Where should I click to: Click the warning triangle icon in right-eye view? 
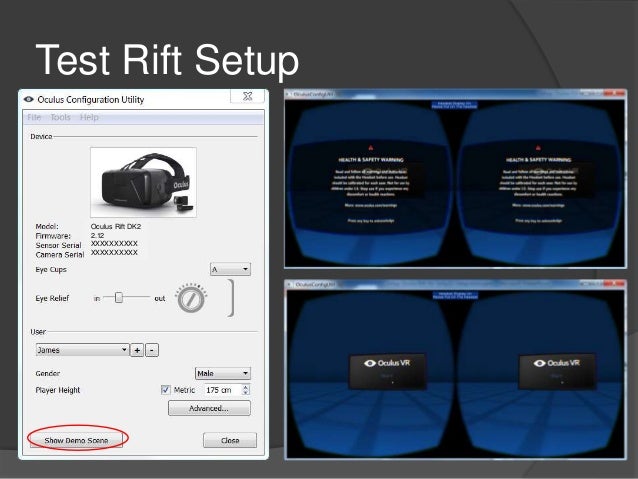[x=538, y=148]
